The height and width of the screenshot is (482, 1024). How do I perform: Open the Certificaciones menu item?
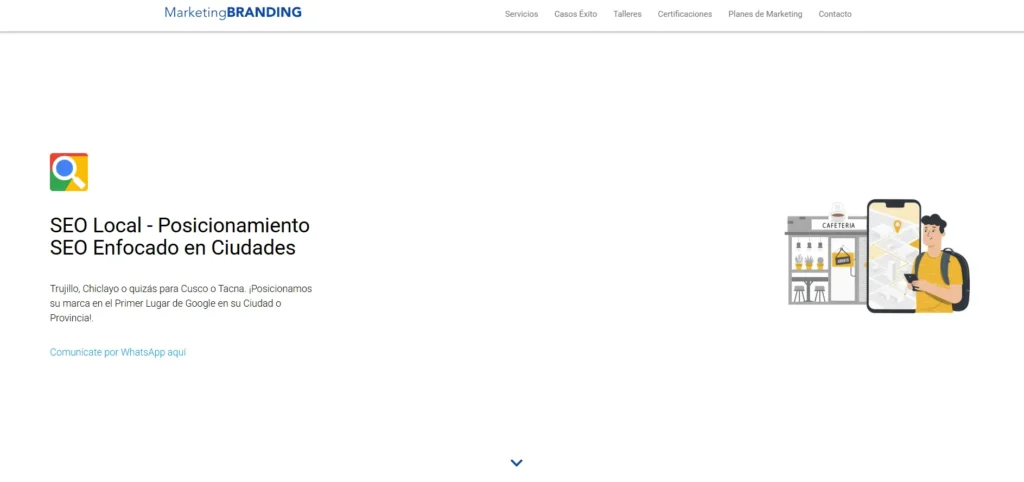(684, 14)
